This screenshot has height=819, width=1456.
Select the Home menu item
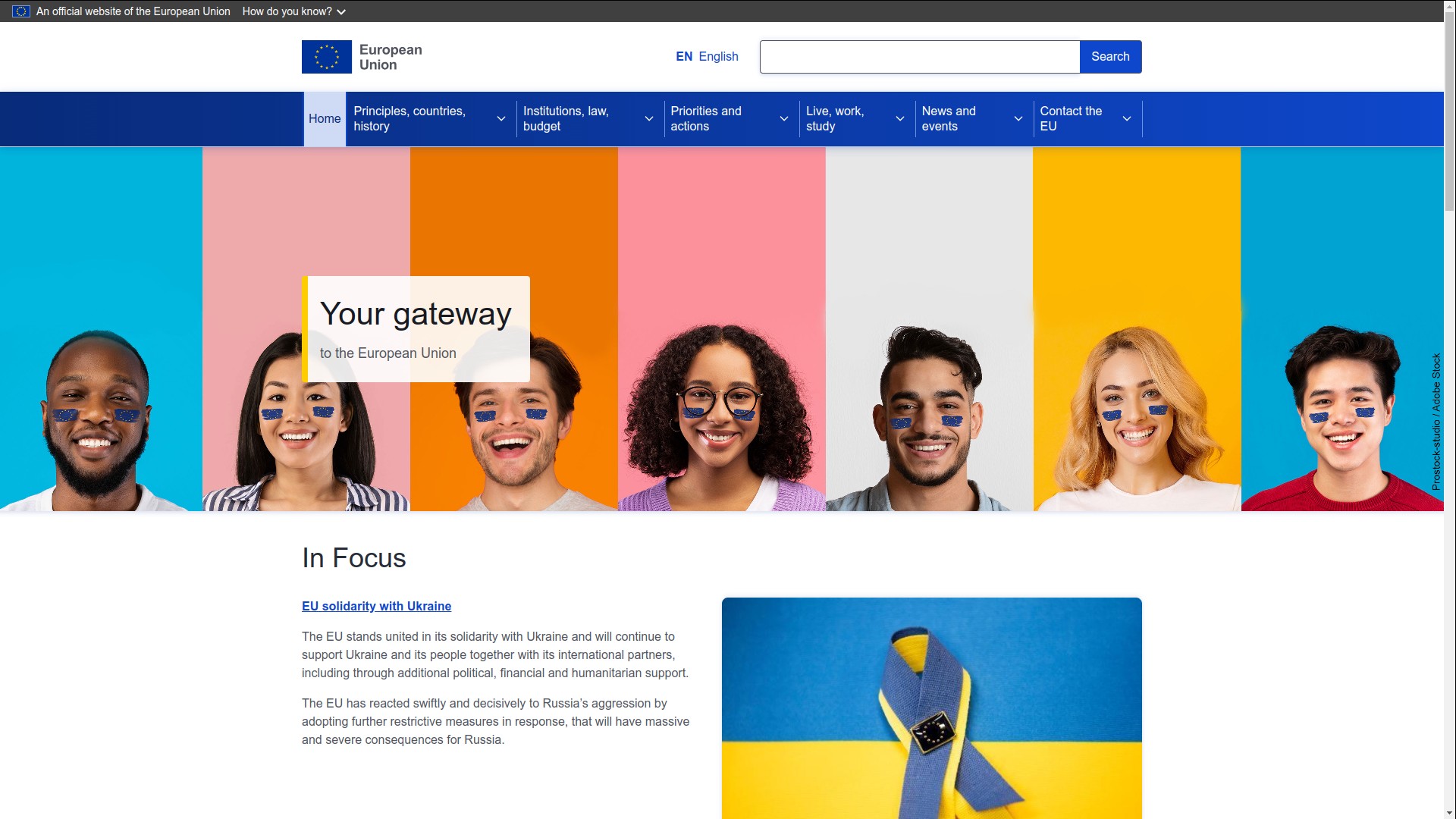[x=325, y=119]
